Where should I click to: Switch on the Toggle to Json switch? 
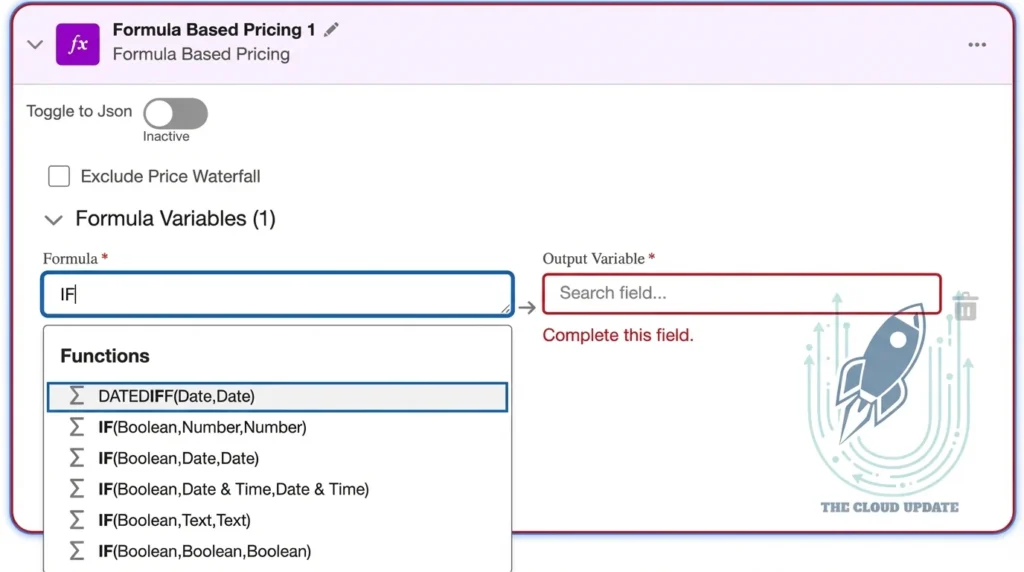pyautogui.click(x=175, y=113)
